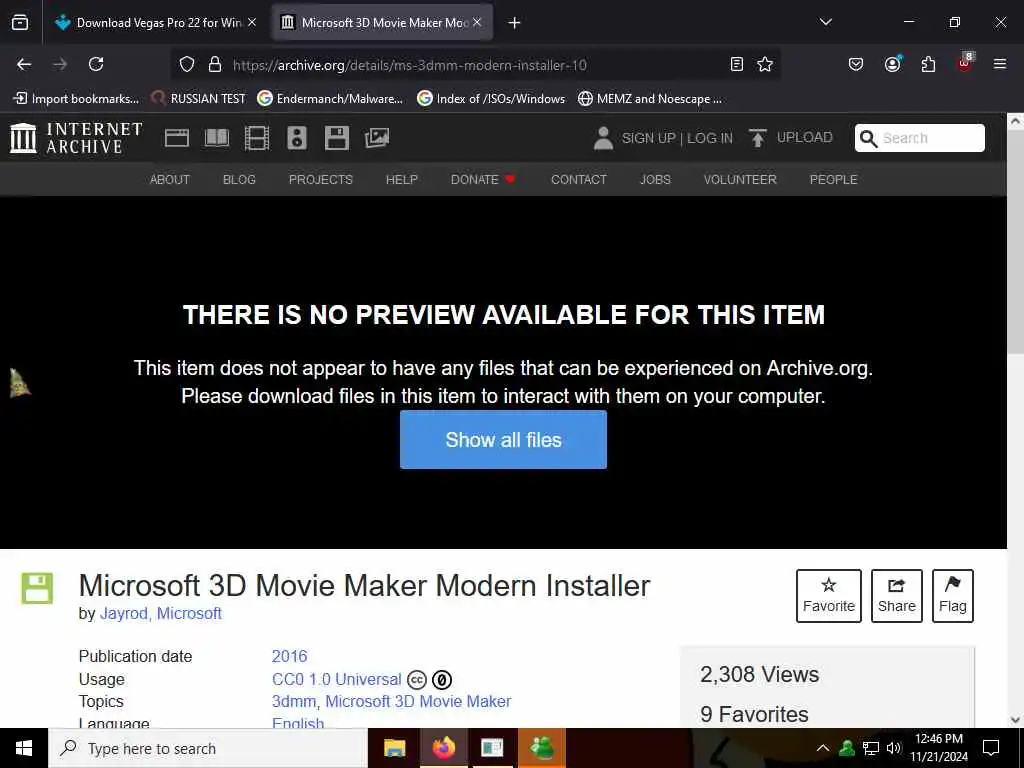Open the CC0 1.0 Universal license link

[336, 680]
